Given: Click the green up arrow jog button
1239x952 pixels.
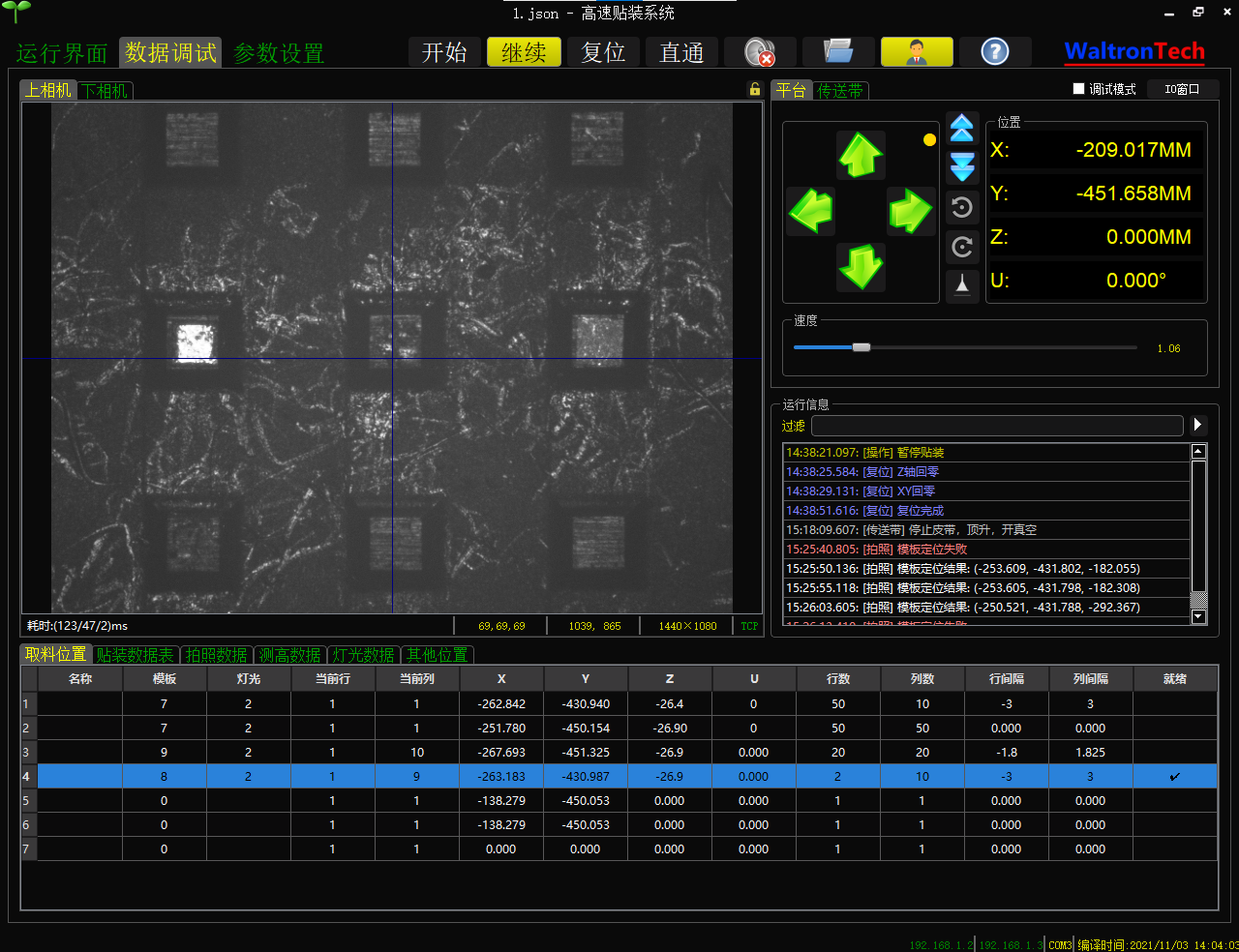Looking at the screenshot, I should 861,155.
